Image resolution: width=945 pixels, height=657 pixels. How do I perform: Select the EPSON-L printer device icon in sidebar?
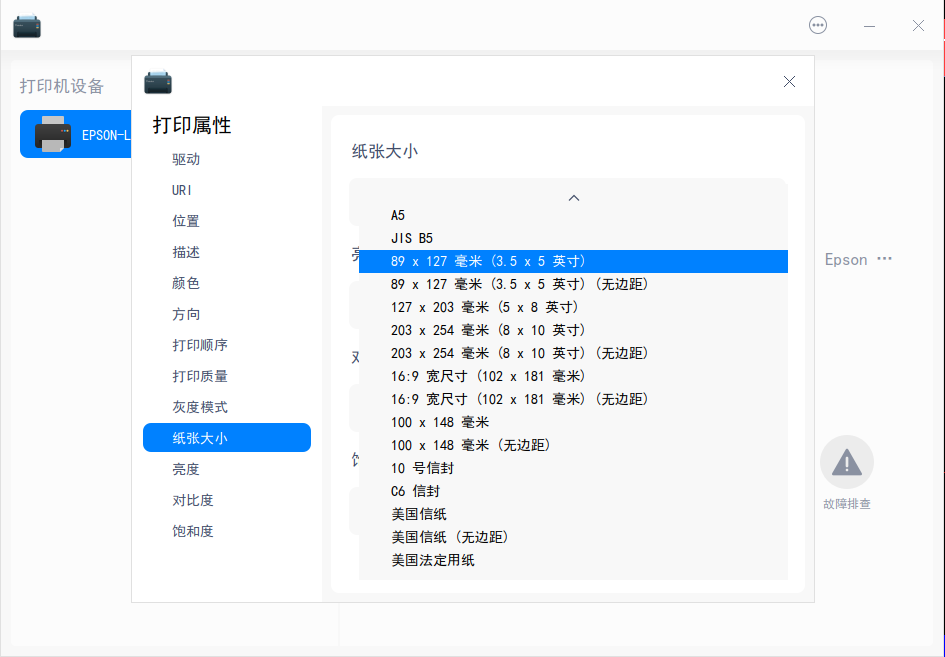[x=54, y=133]
